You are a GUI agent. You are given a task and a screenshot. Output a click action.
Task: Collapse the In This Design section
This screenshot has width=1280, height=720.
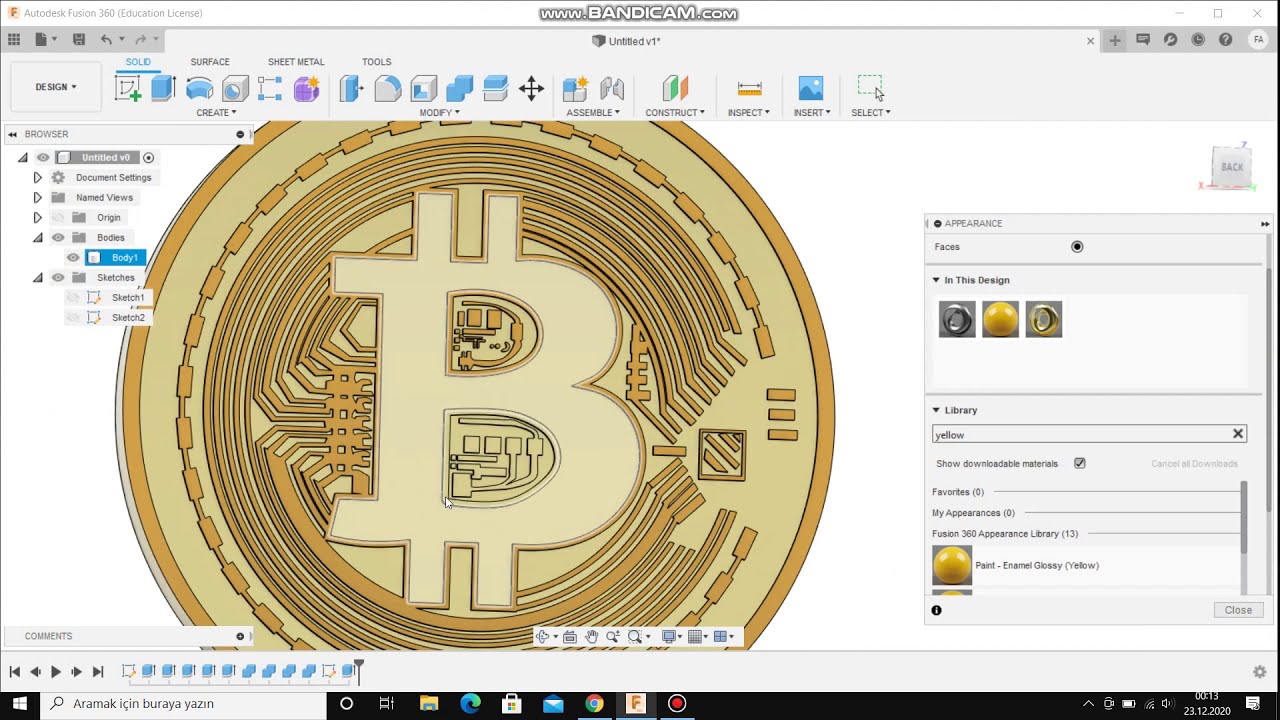936,280
